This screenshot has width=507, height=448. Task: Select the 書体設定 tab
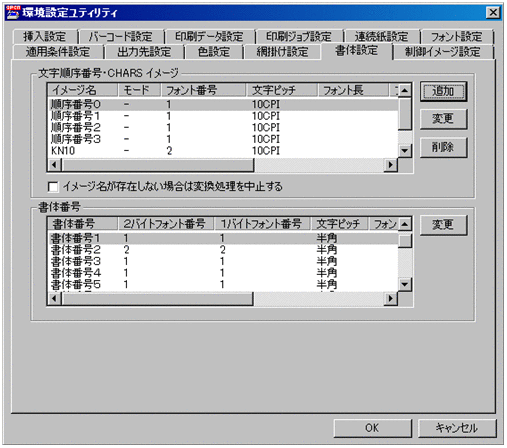click(x=357, y=51)
